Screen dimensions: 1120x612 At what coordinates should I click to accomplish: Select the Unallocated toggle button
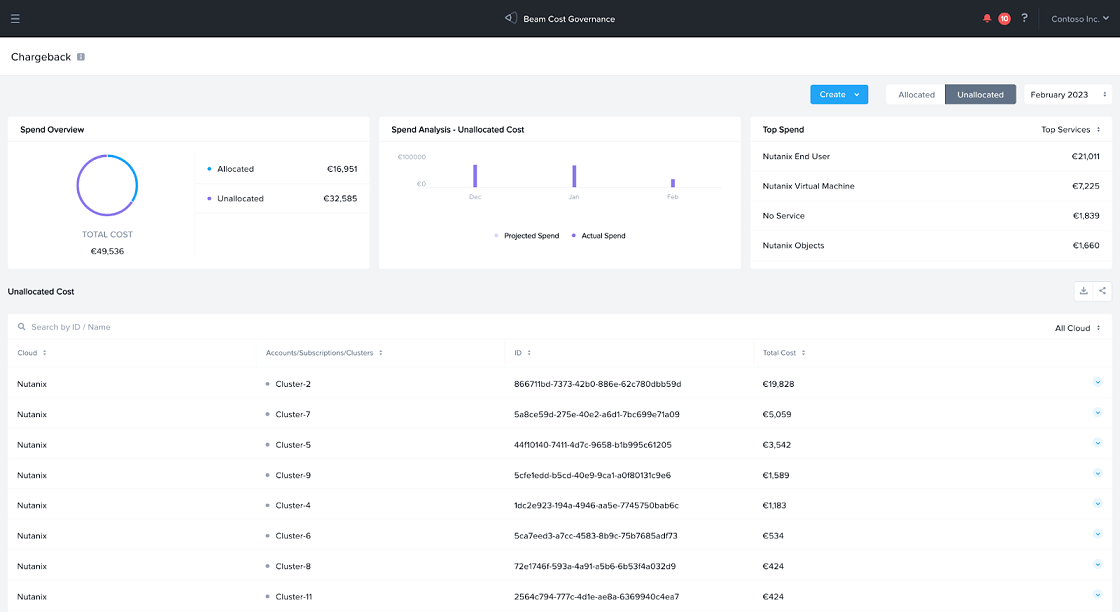(x=980, y=95)
